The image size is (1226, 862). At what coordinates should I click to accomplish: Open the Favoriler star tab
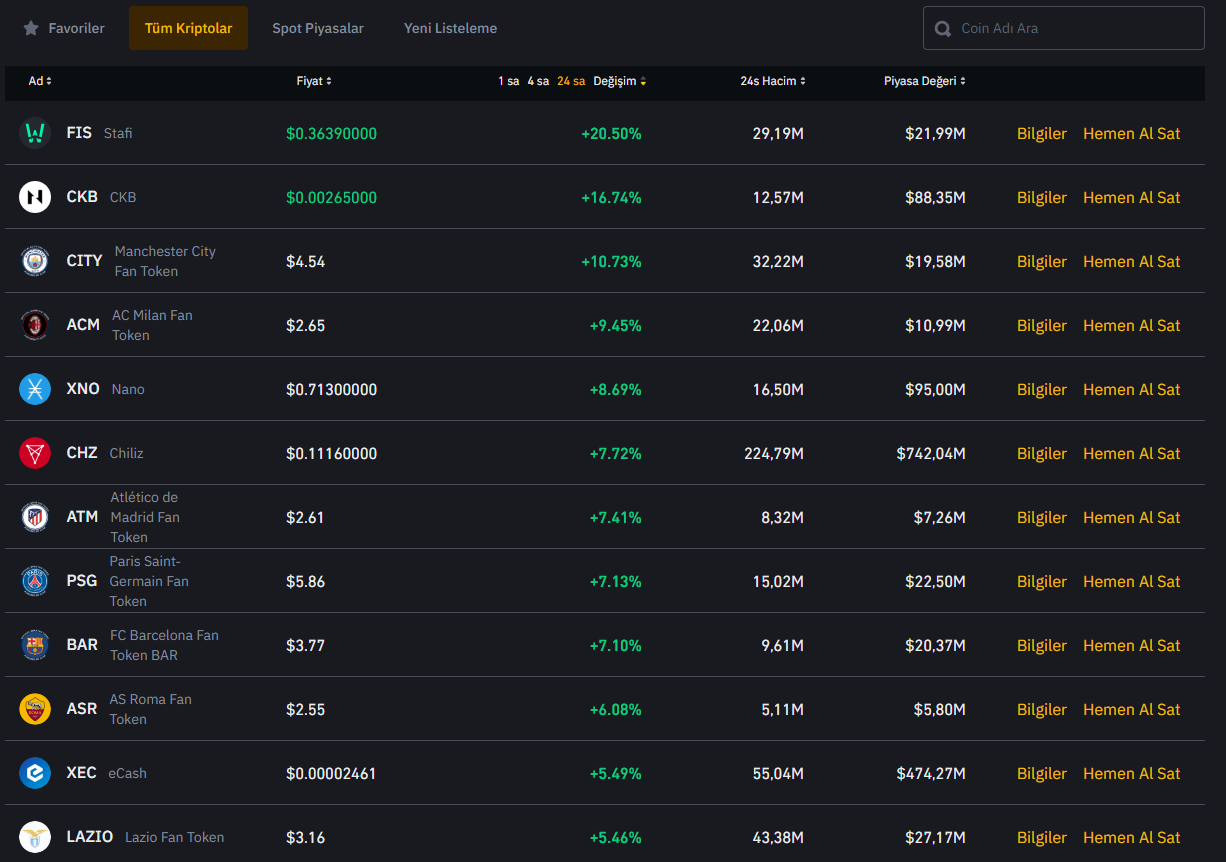tap(64, 28)
